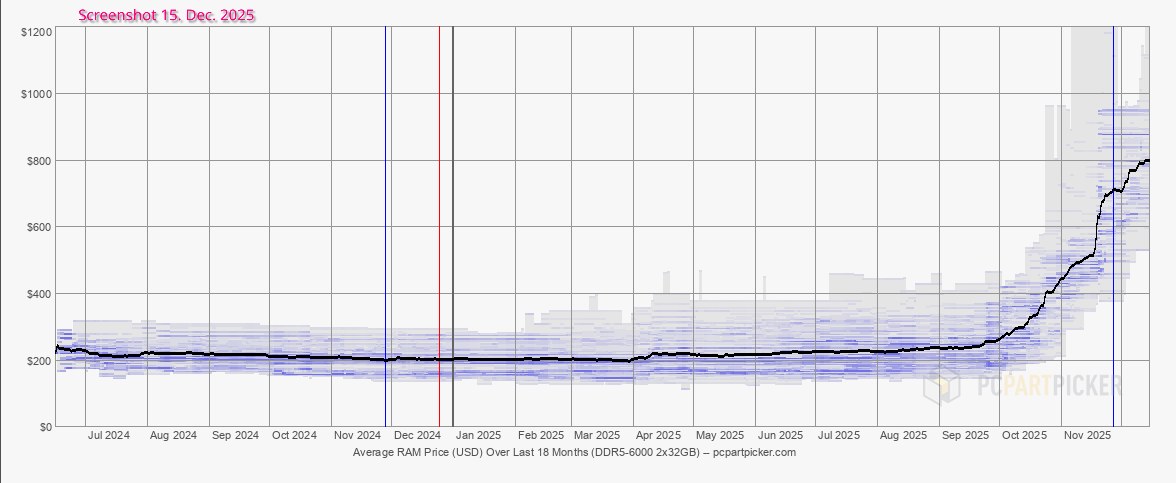
Task: Click the Jul 2024 x-axis label
Action: (x=109, y=435)
